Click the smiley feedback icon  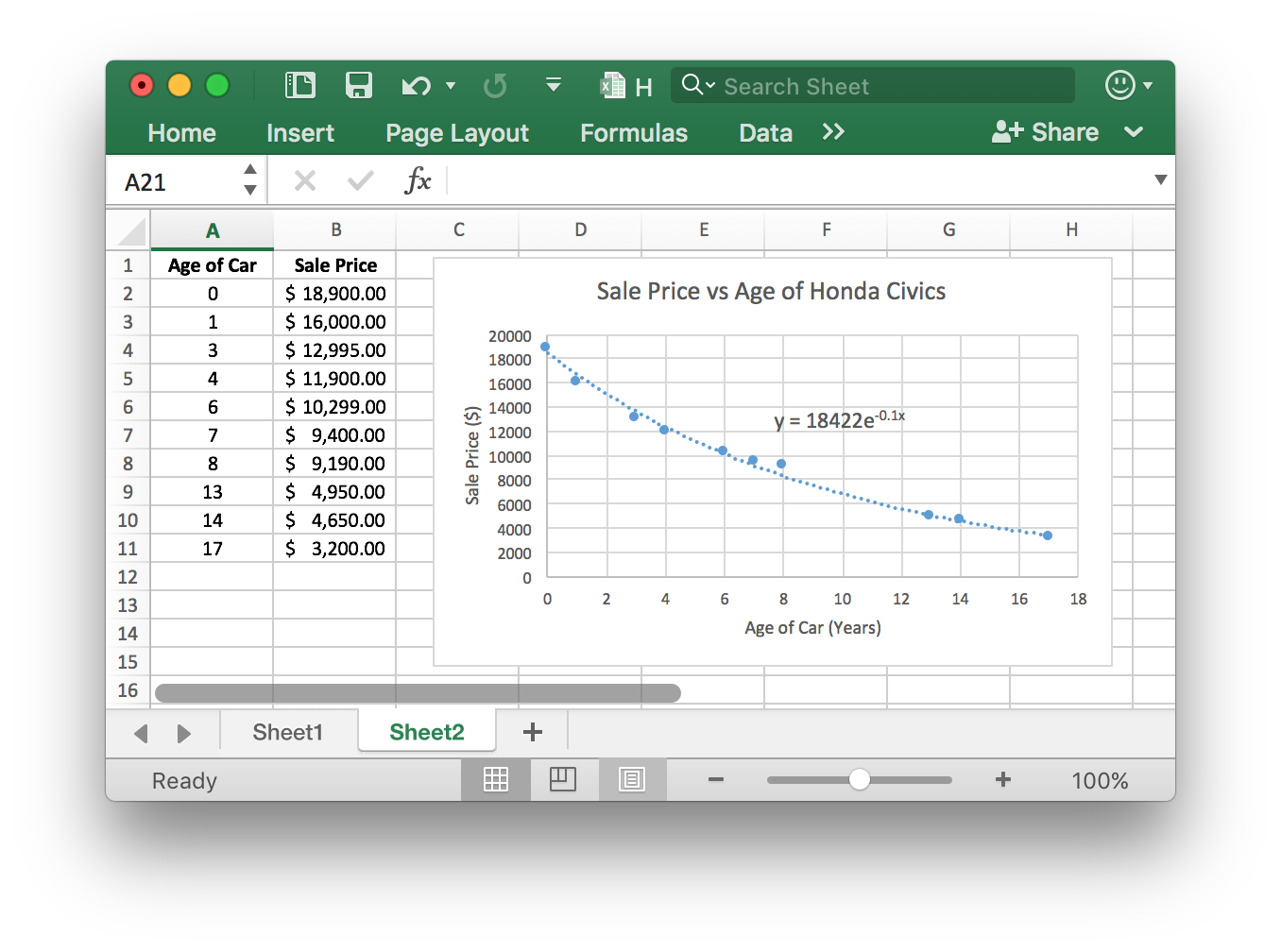[x=1119, y=85]
